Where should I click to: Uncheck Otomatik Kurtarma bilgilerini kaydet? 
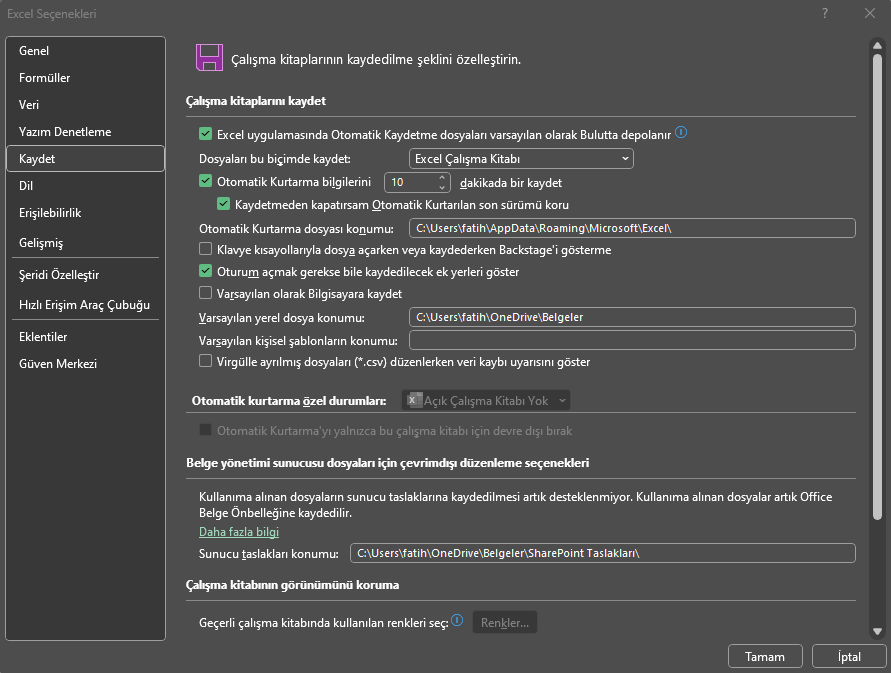point(205,182)
